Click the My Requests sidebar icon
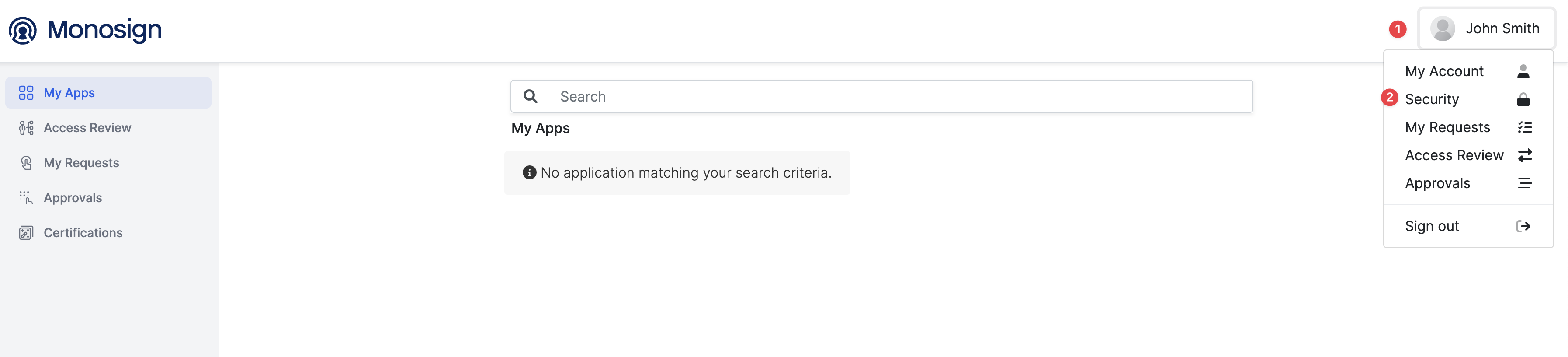1568x357 pixels. coord(25,163)
